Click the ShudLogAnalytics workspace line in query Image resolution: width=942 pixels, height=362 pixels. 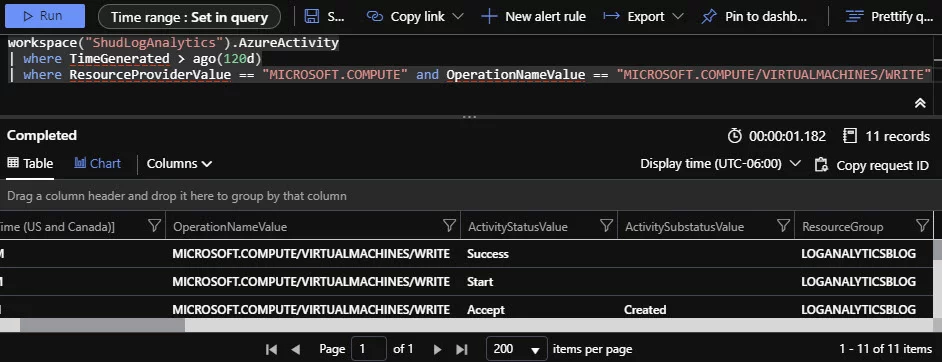pos(174,43)
